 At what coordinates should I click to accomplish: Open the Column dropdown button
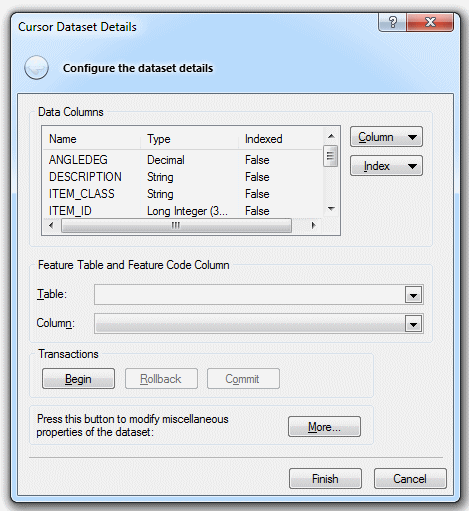tap(386, 137)
